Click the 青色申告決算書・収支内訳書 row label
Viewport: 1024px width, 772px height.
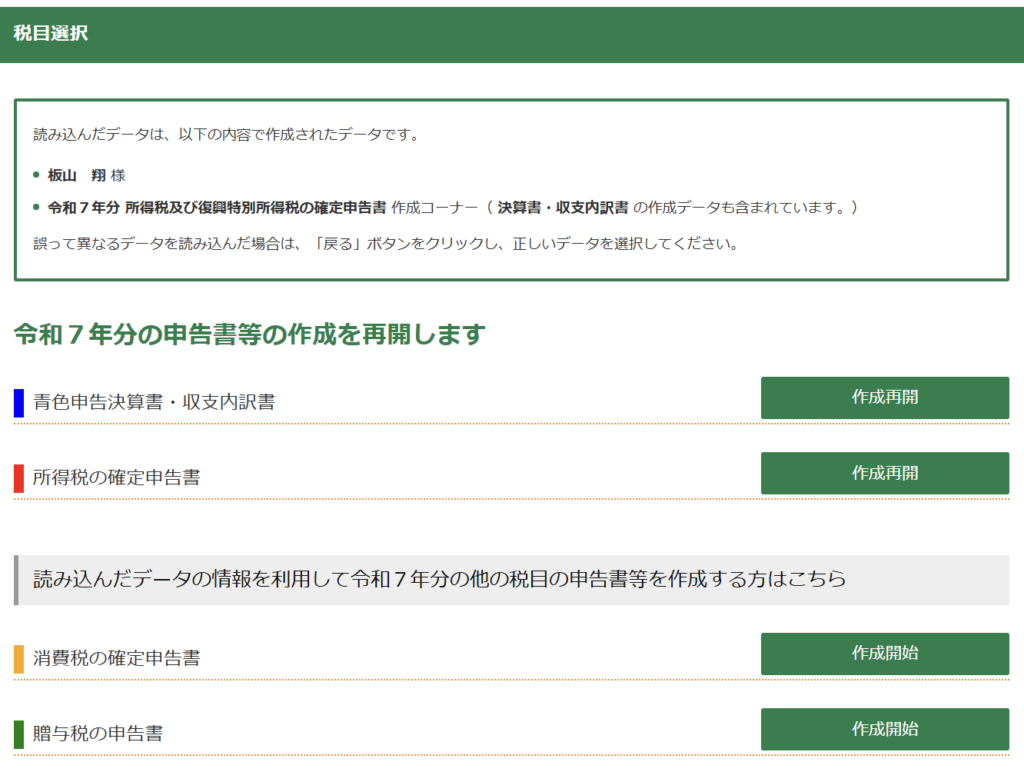tap(153, 402)
